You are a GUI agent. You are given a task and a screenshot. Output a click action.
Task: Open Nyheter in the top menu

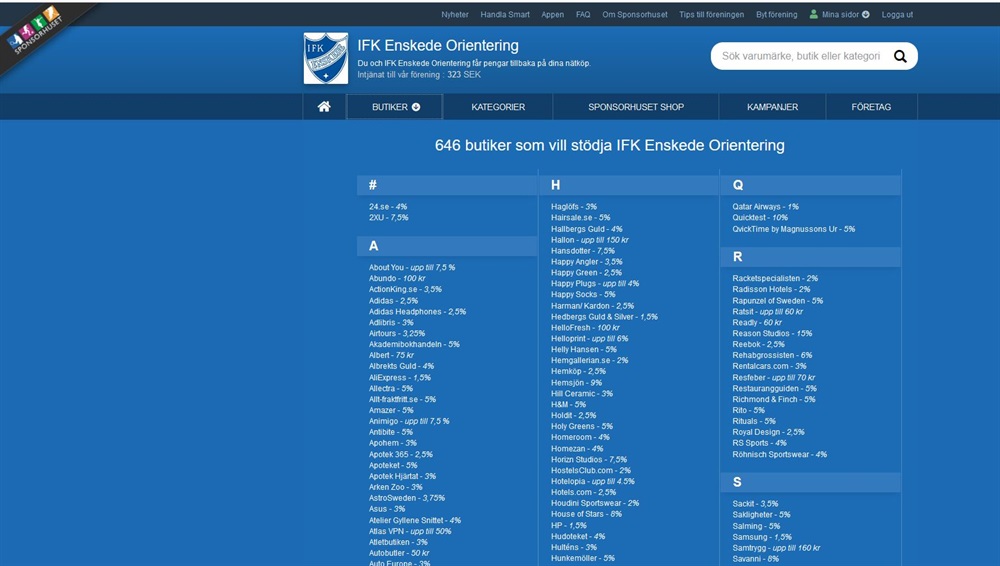pos(455,15)
